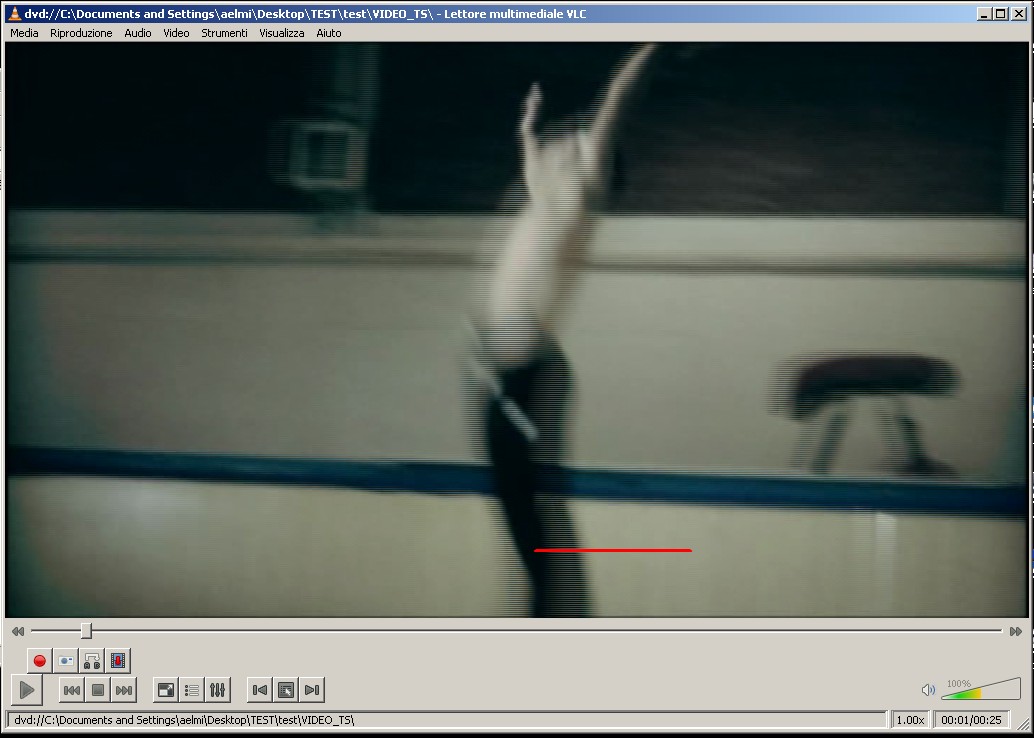This screenshot has height=738, width=1034.
Task: Click the 00:01/00:25 elapsed time display
Action: [x=971, y=720]
